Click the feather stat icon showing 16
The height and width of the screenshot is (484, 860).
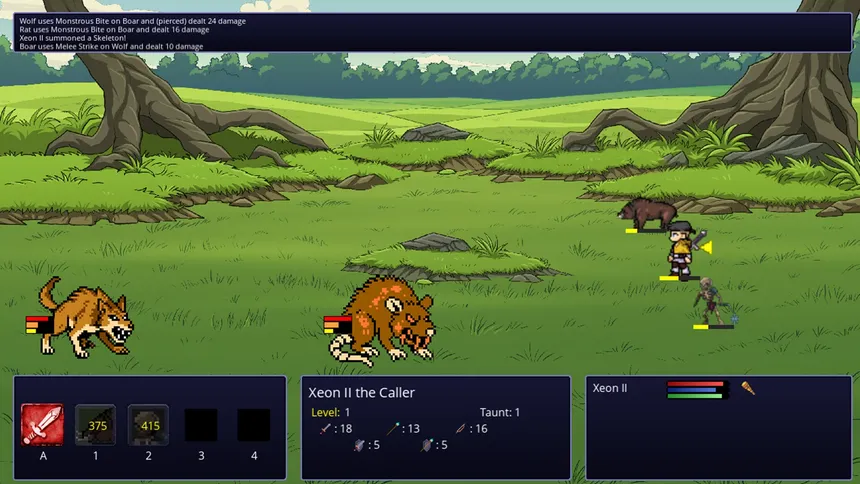pos(461,429)
